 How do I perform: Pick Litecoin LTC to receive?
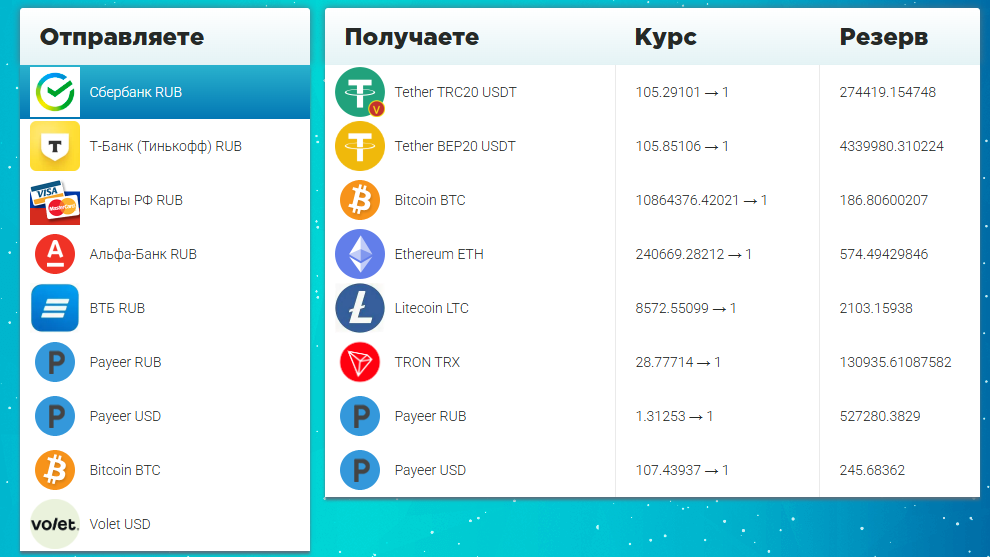click(x=431, y=308)
